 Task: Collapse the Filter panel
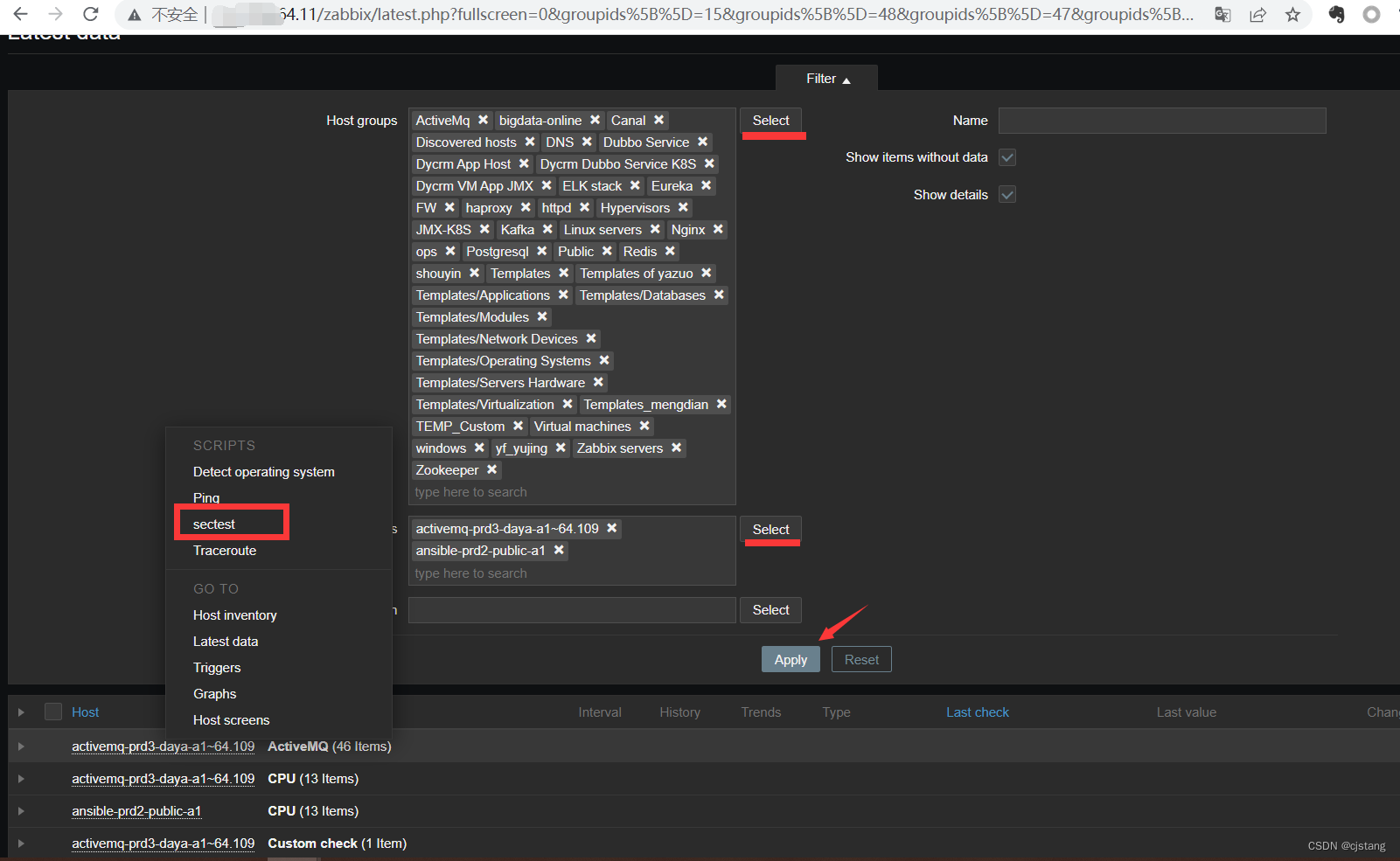point(825,78)
